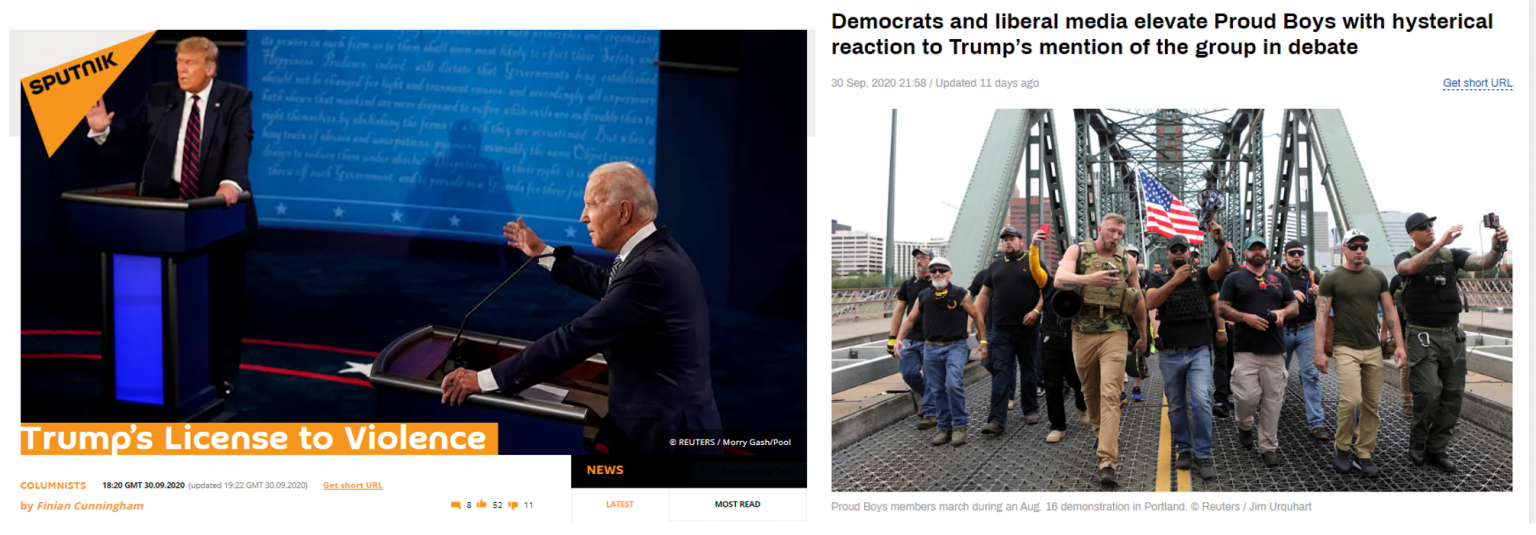This screenshot has height=535, width=1536.
Task: Click the Reuters Morry Gash photo credit
Action: click(x=730, y=442)
